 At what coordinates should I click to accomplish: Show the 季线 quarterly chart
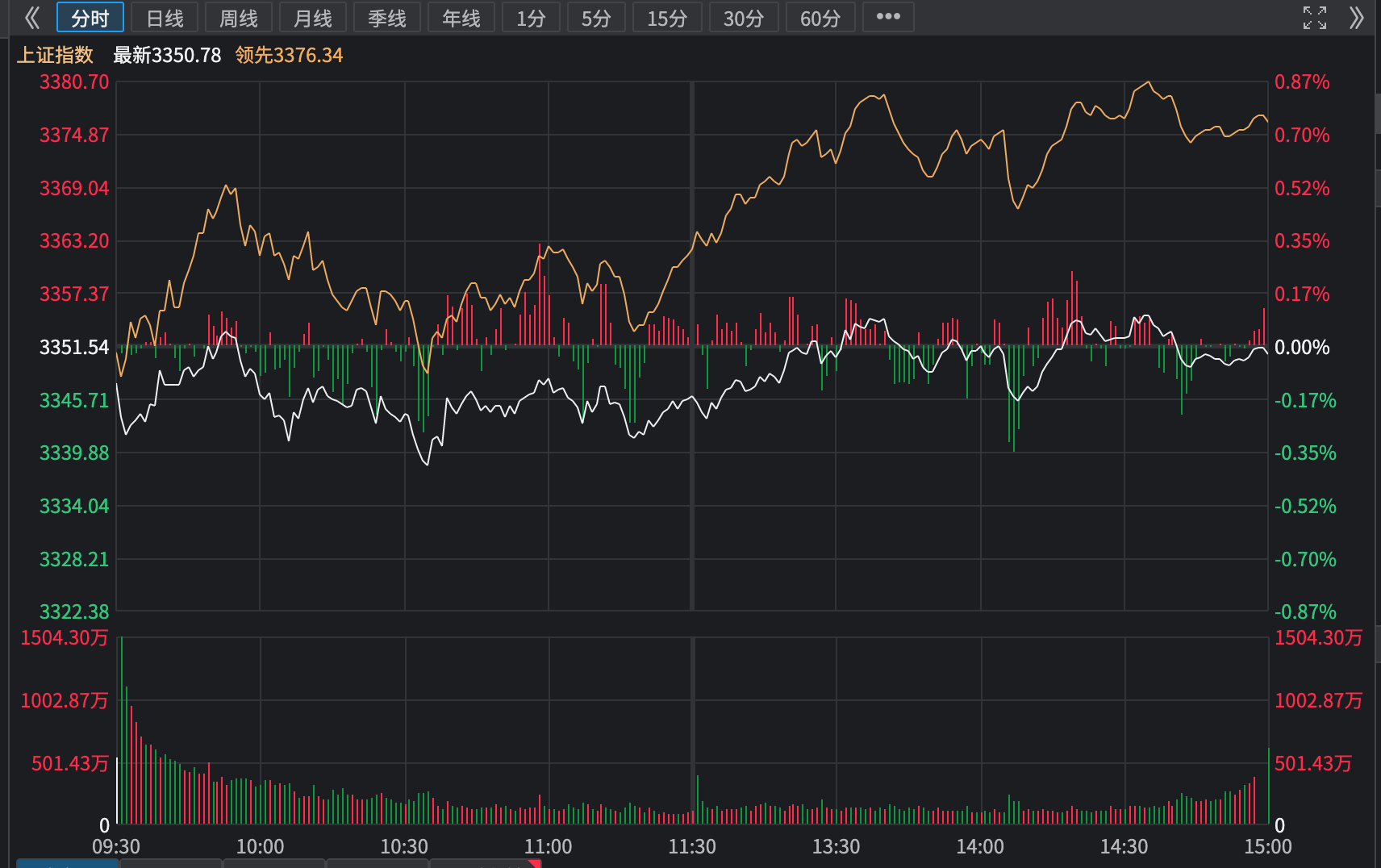point(386,18)
